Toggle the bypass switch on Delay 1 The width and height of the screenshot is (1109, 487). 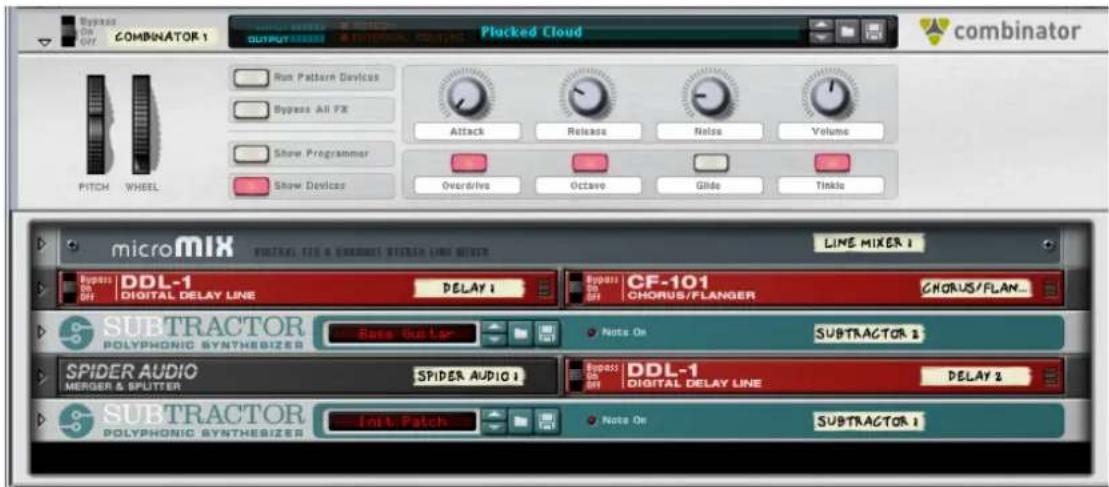69,288
